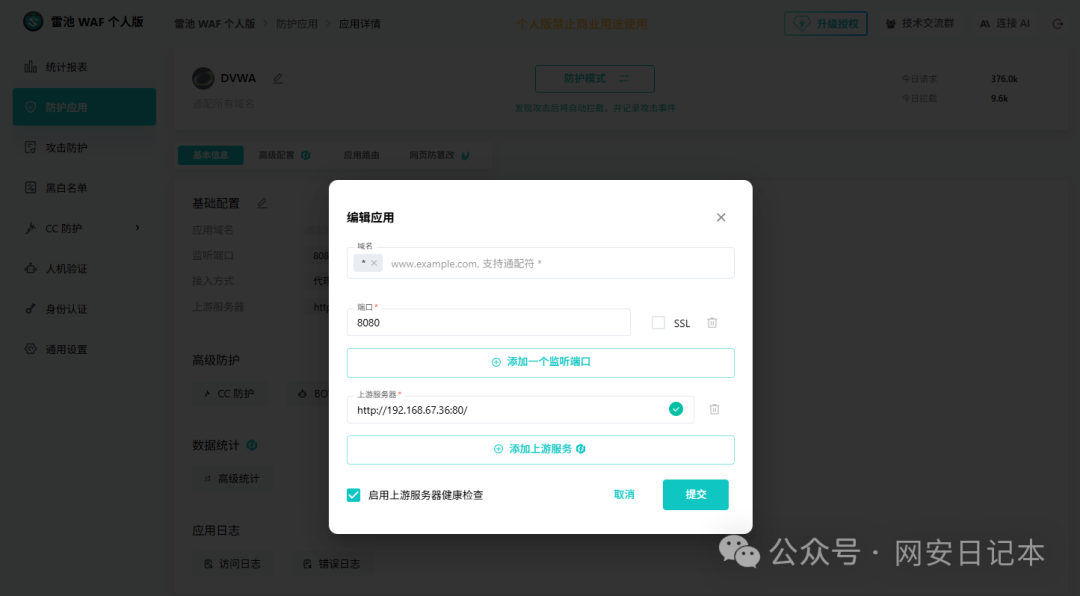
Task: Expand the CC 防护 sidebar chevron
Action: tap(137, 228)
